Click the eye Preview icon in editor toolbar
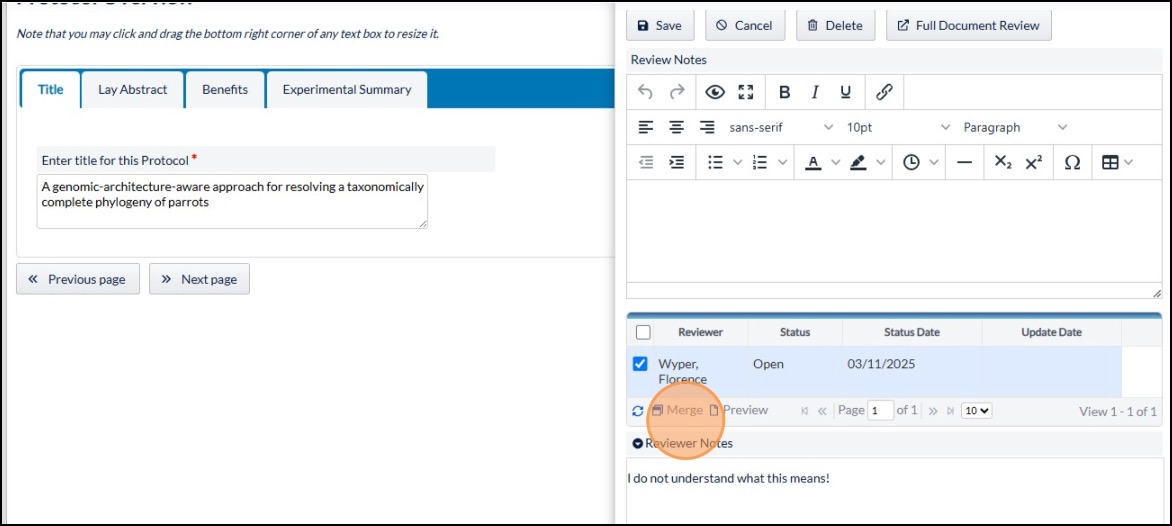 [715, 92]
